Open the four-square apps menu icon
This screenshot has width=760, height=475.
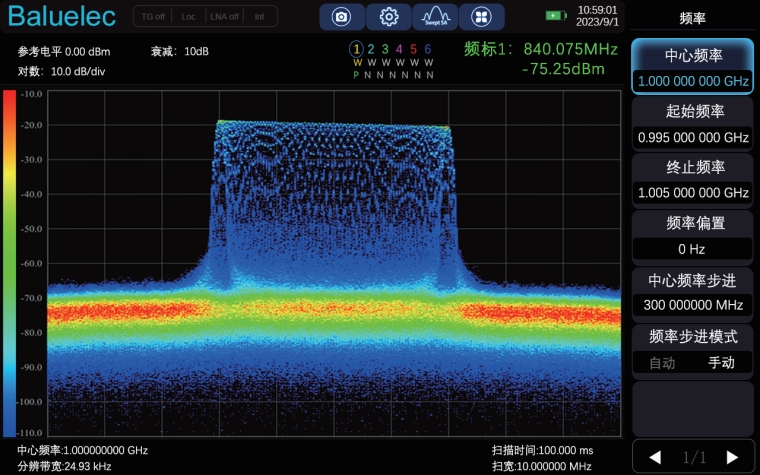482,17
